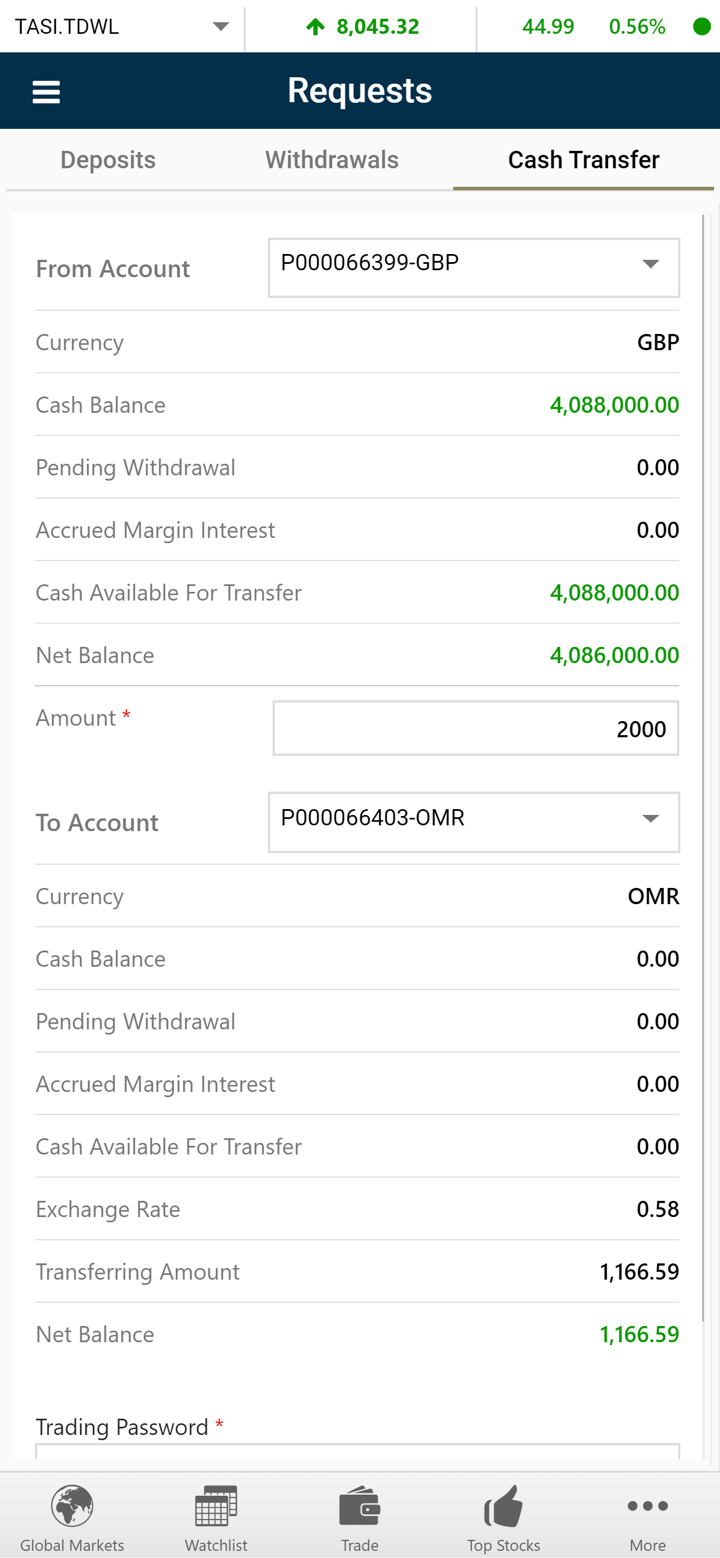
Task: Tap the Trade wallet icon
Action: click(x=359, y=1506)
